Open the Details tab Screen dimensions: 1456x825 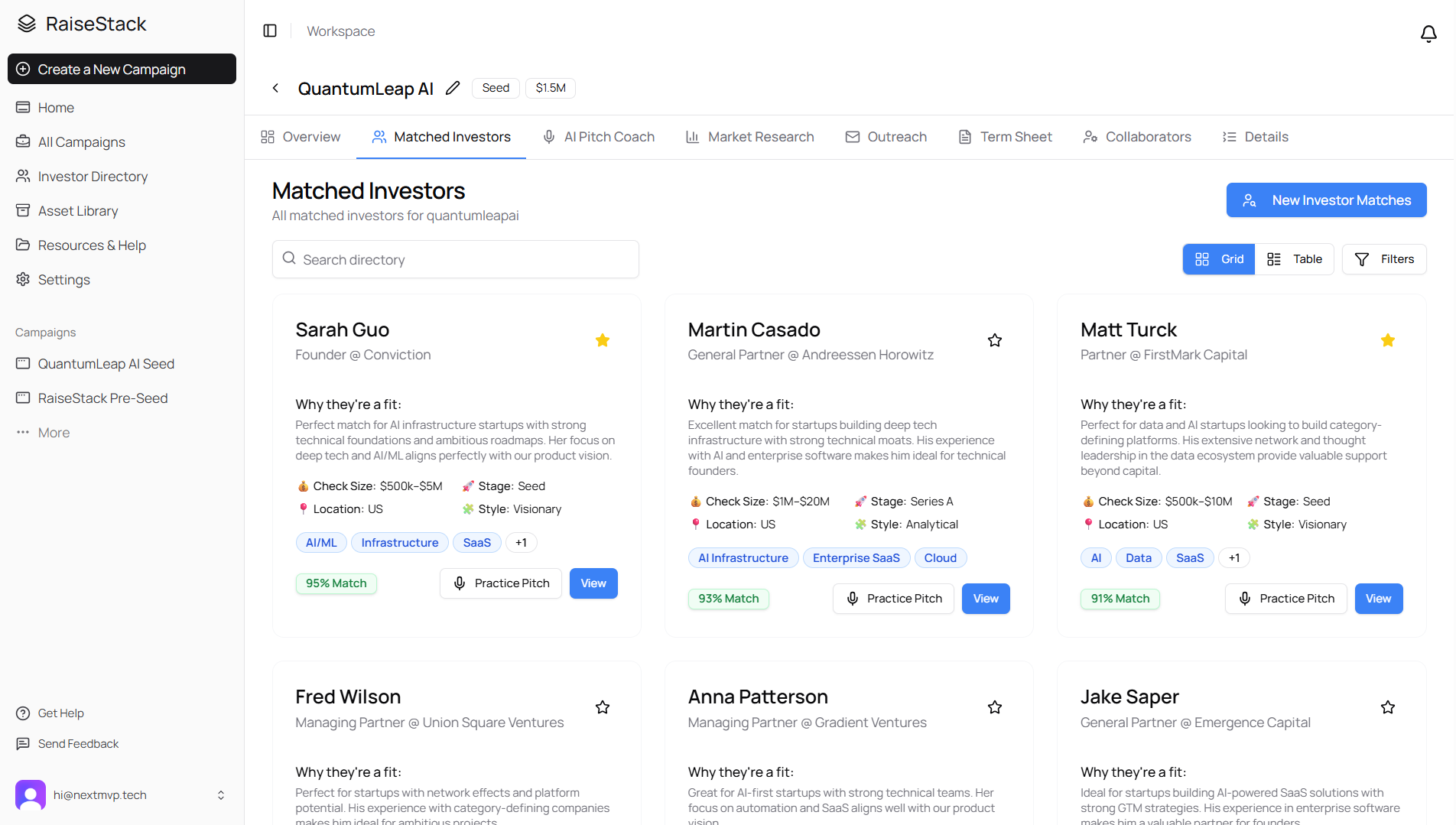pos(1256,137)
